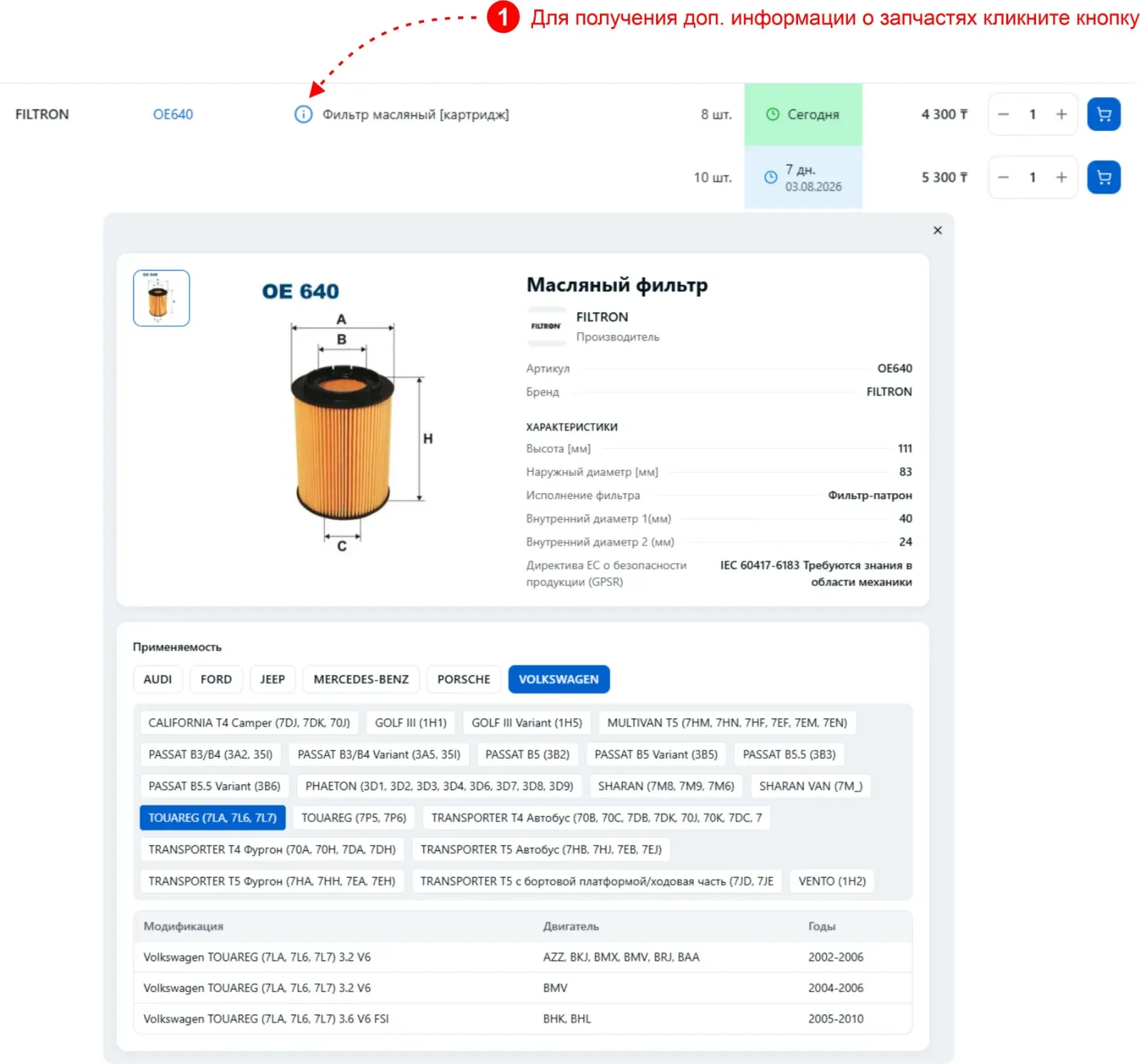This screenshot has height=1064, width=1140.
Task: Choose TRANSPORTER T4 Фургон model
Action: (272, 849)
